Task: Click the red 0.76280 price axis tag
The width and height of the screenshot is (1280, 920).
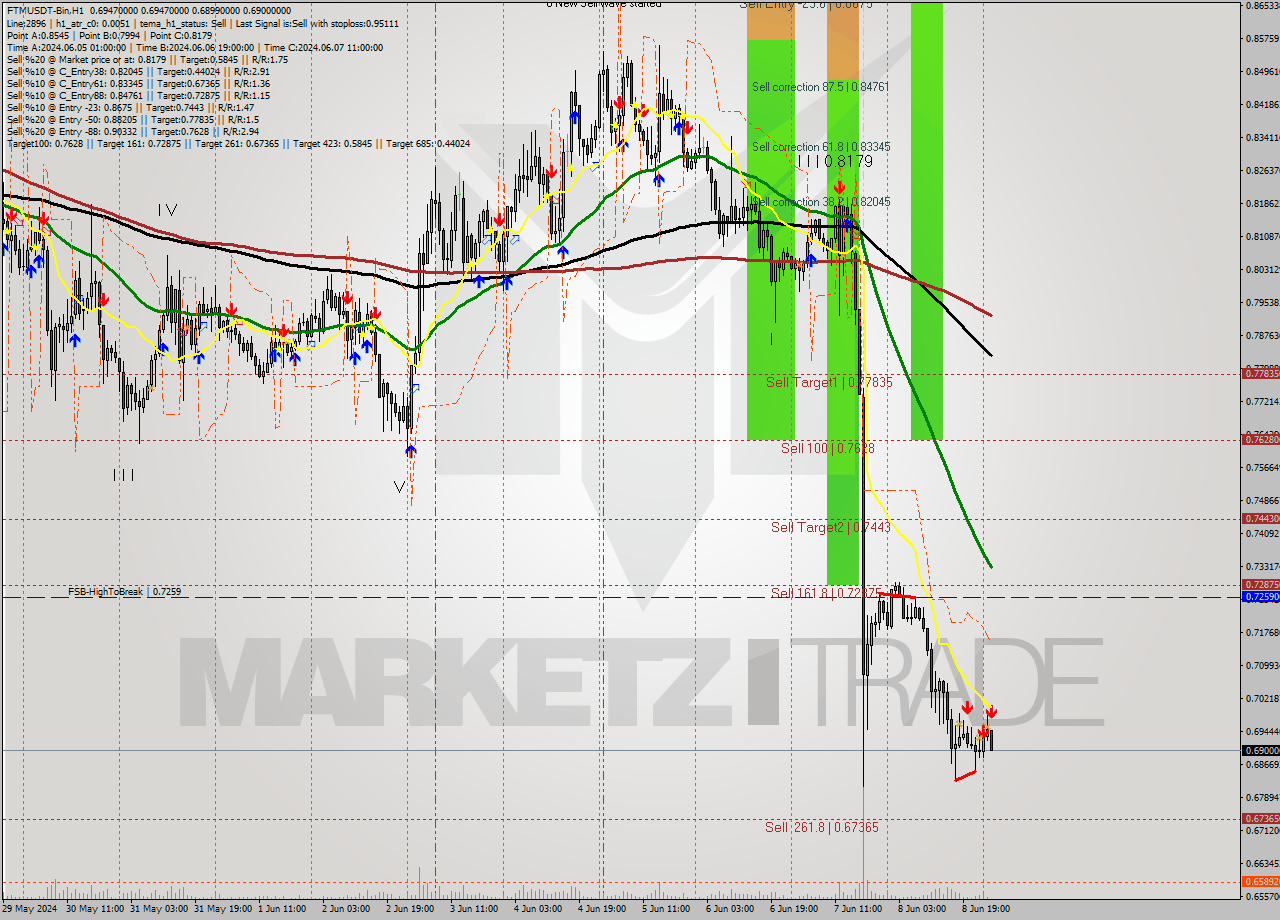Action: click(1260, 439)
